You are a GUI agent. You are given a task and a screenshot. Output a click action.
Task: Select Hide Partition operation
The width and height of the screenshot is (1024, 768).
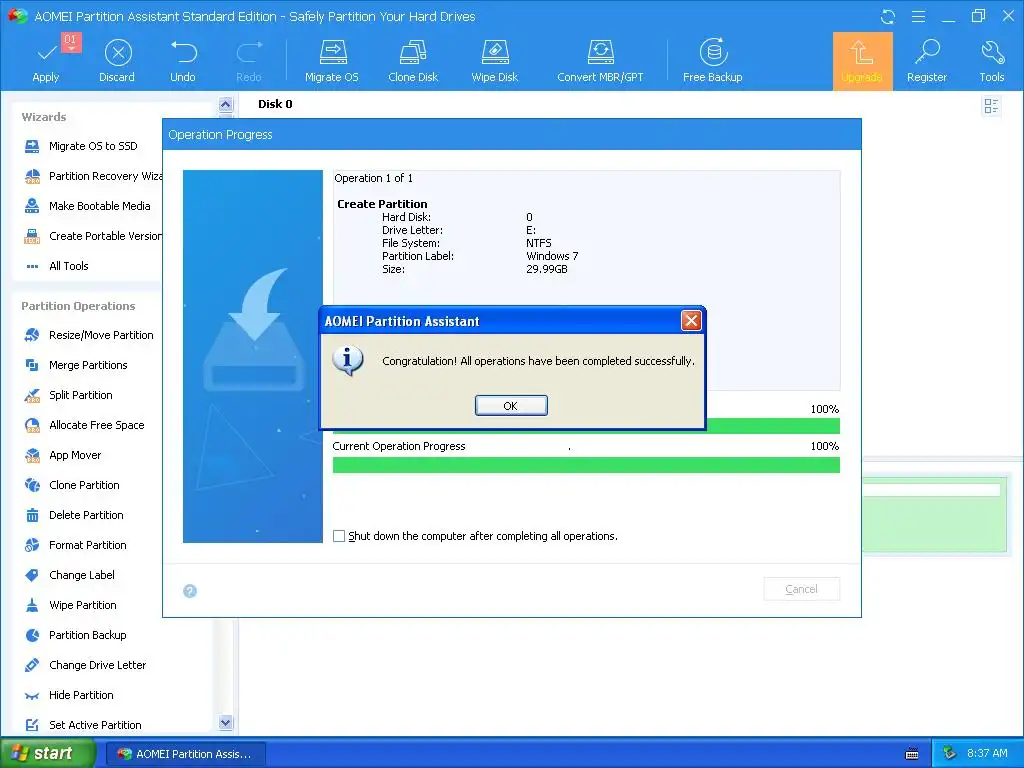69,696
